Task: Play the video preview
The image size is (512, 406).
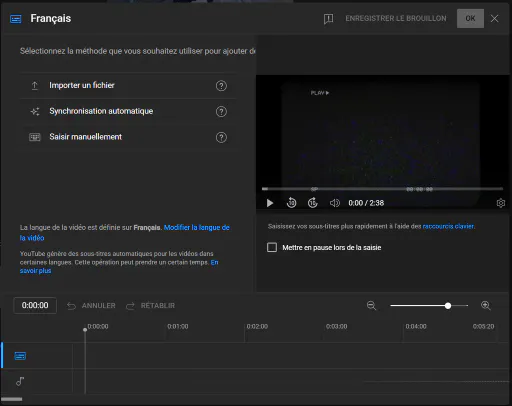Action: [x=270, y=203]
